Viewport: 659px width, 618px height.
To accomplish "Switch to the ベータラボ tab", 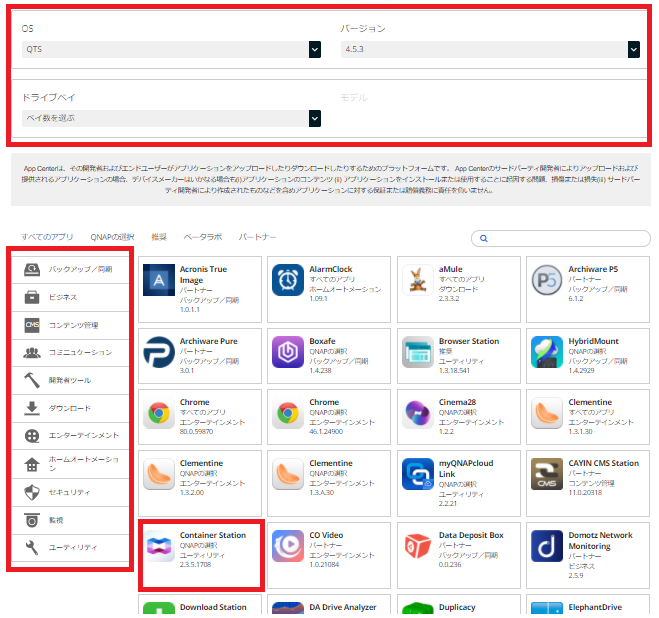I will coord(203,237).
